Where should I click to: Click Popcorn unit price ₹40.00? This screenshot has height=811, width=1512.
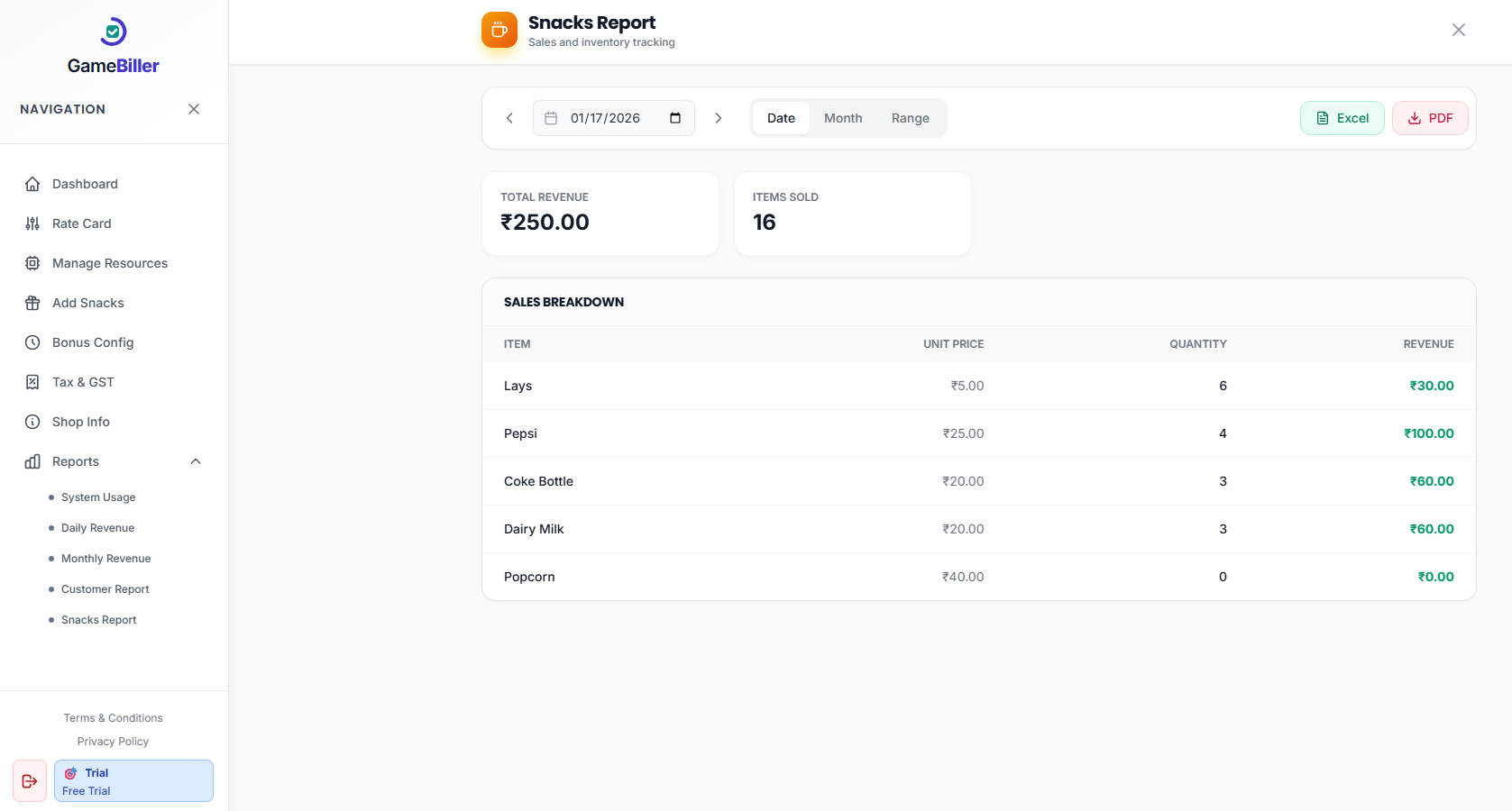point(963,577)
